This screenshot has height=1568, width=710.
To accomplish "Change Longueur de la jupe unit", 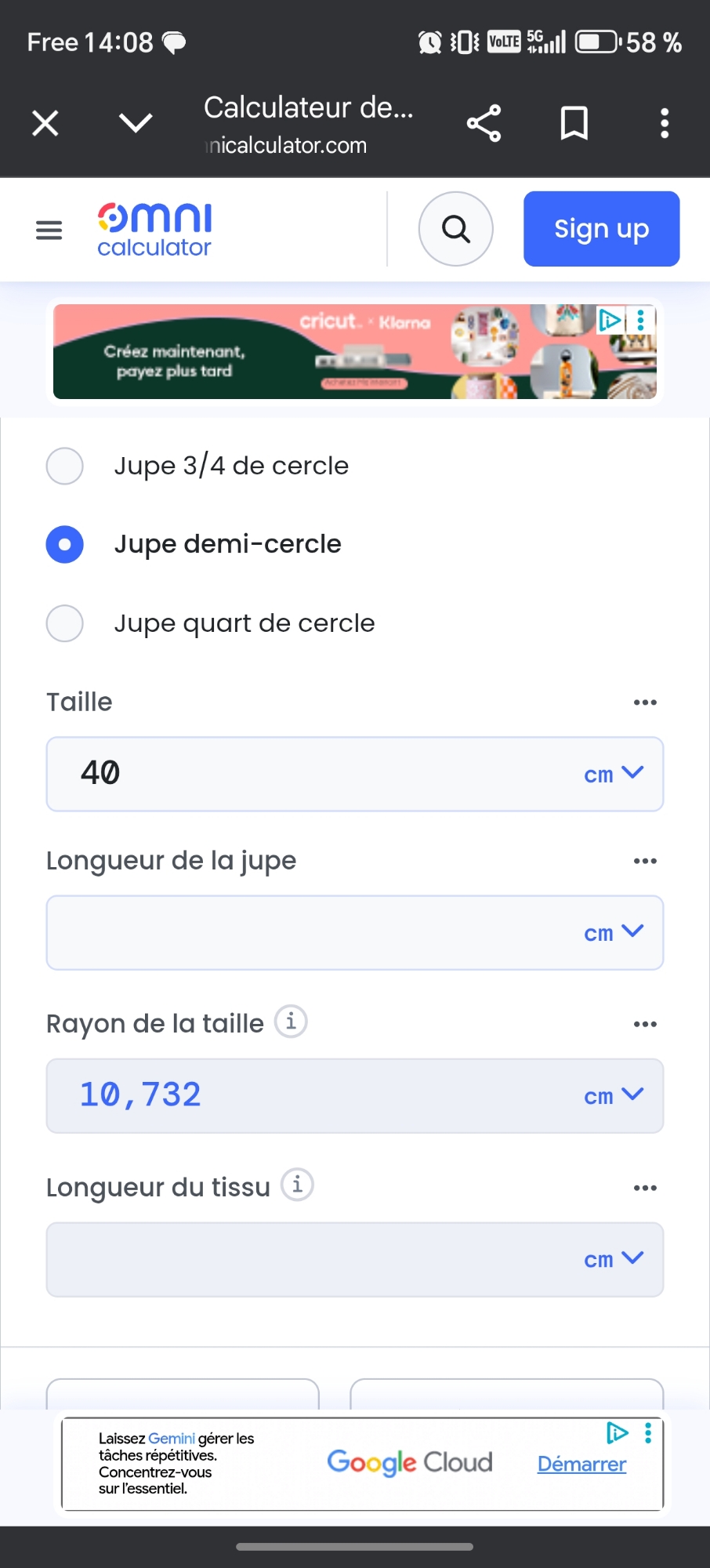I will pyautogui.click(x=613, y=932).
